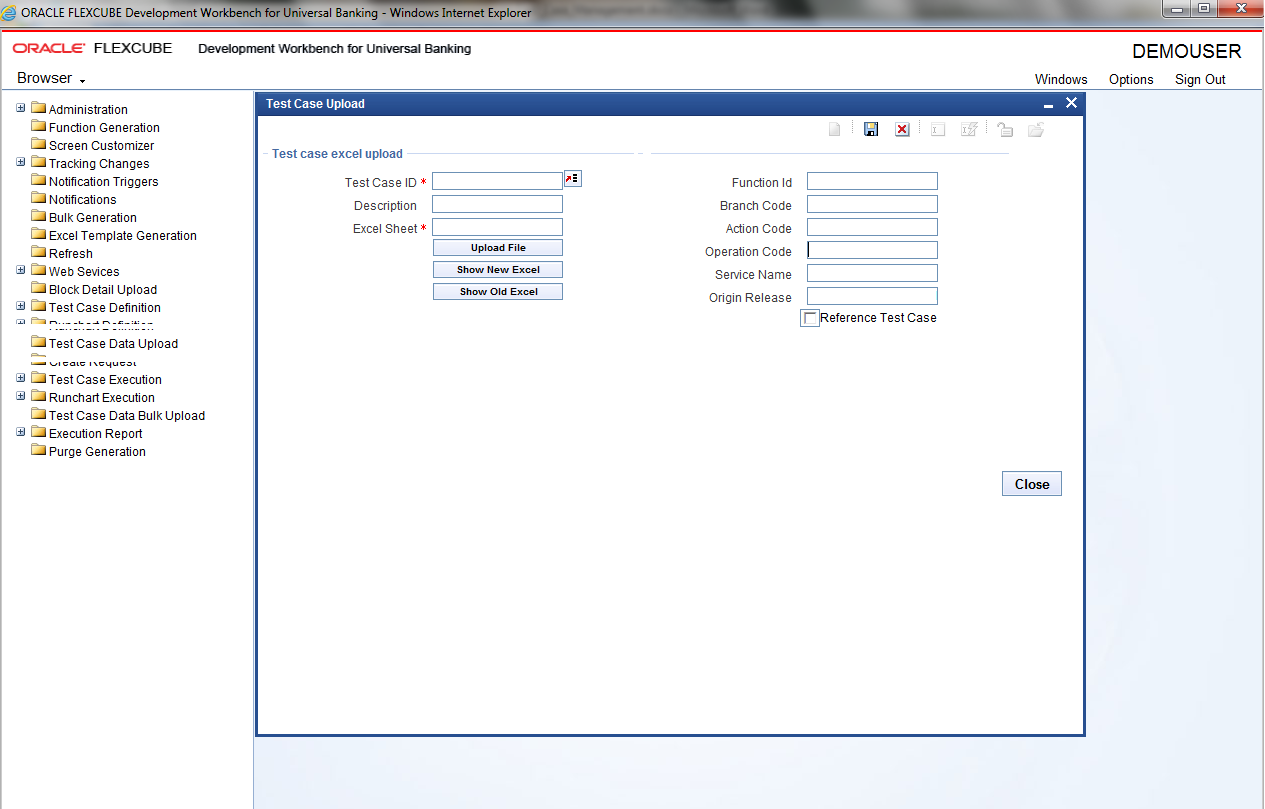Click the Function Generation folder icon
The width and height of the screenshot is (1265, 809).
coord(39,126)
